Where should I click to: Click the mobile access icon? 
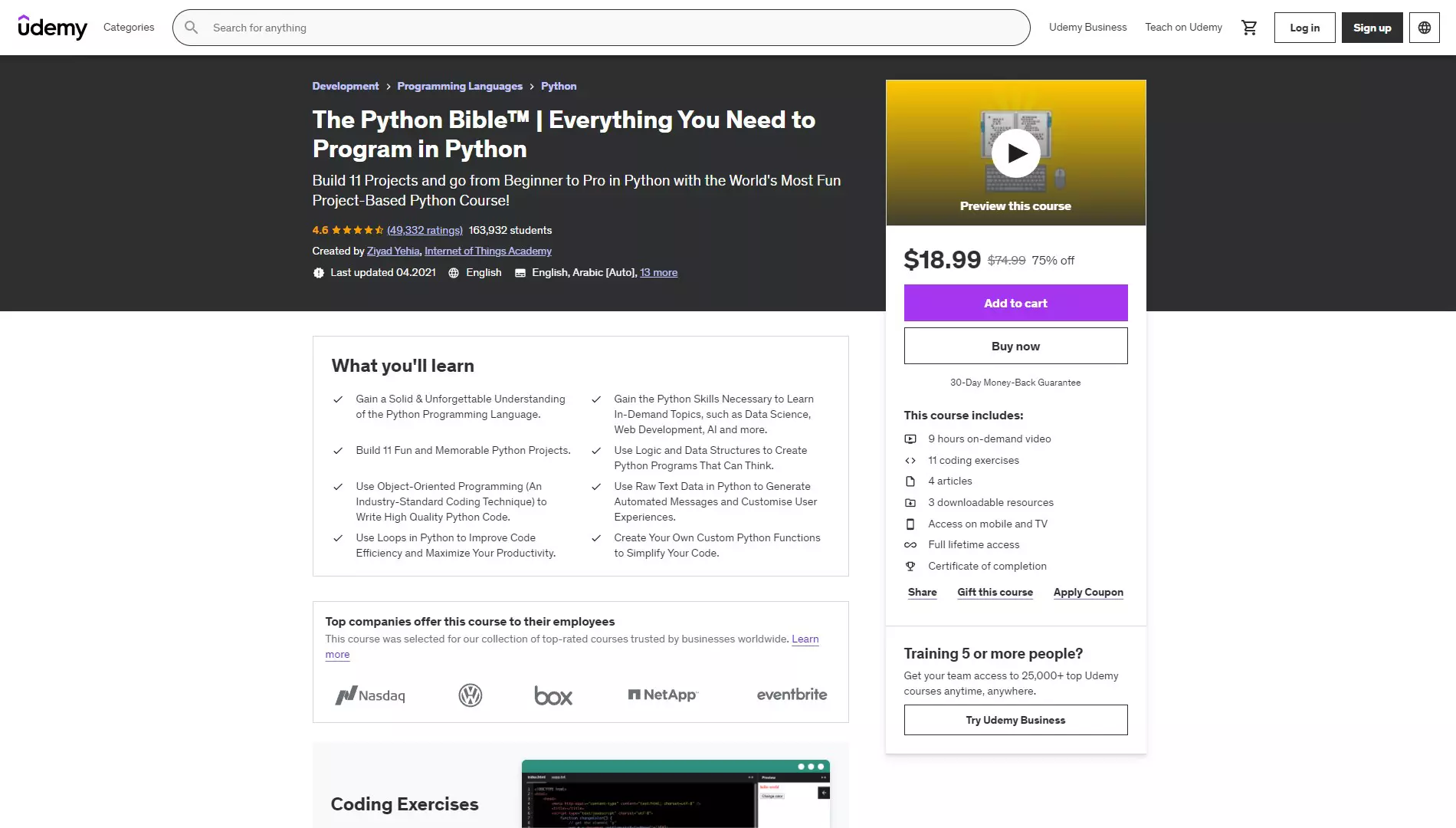pyautogui.click(x=910, y=524)
